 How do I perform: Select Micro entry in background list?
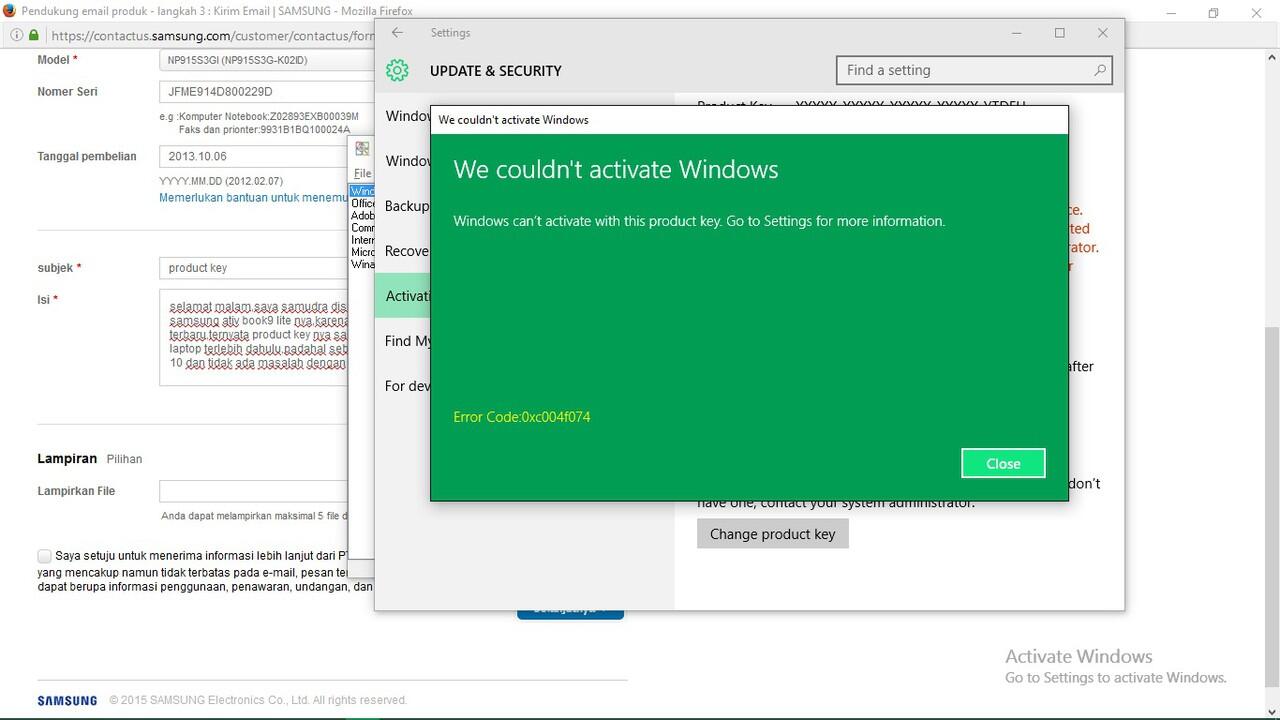click(362, 252)
